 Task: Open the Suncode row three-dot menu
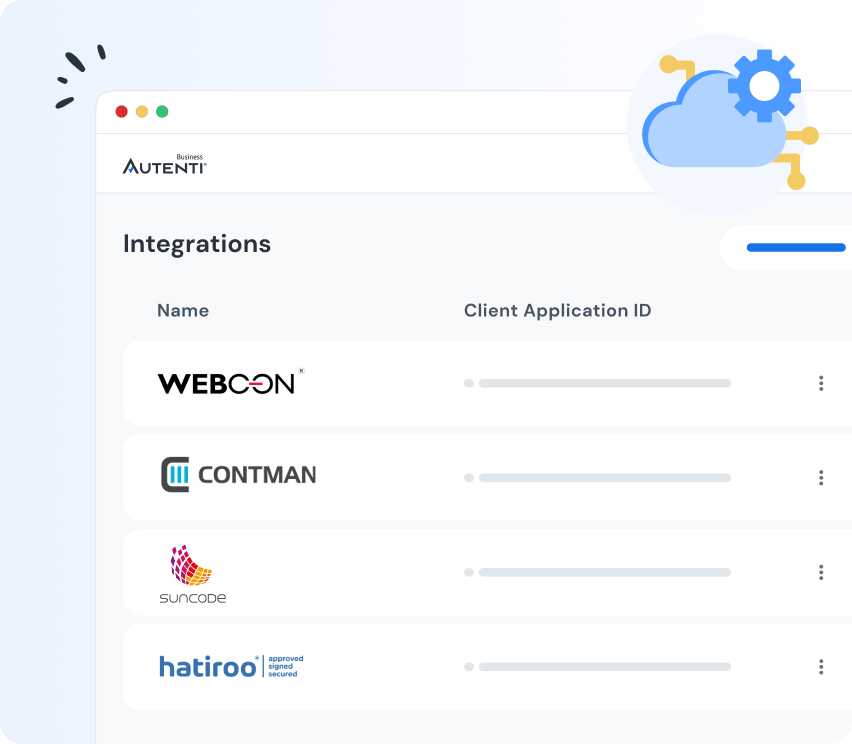coord(821,572)
